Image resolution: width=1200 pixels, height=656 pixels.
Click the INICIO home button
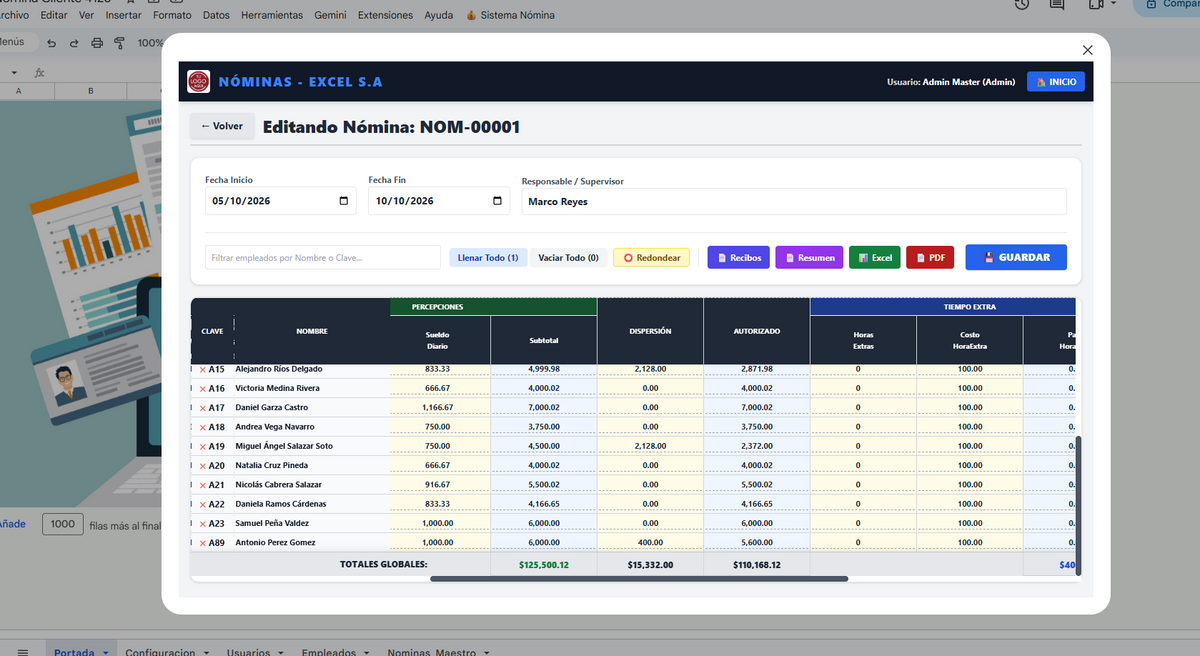[x=1056, y=82]
